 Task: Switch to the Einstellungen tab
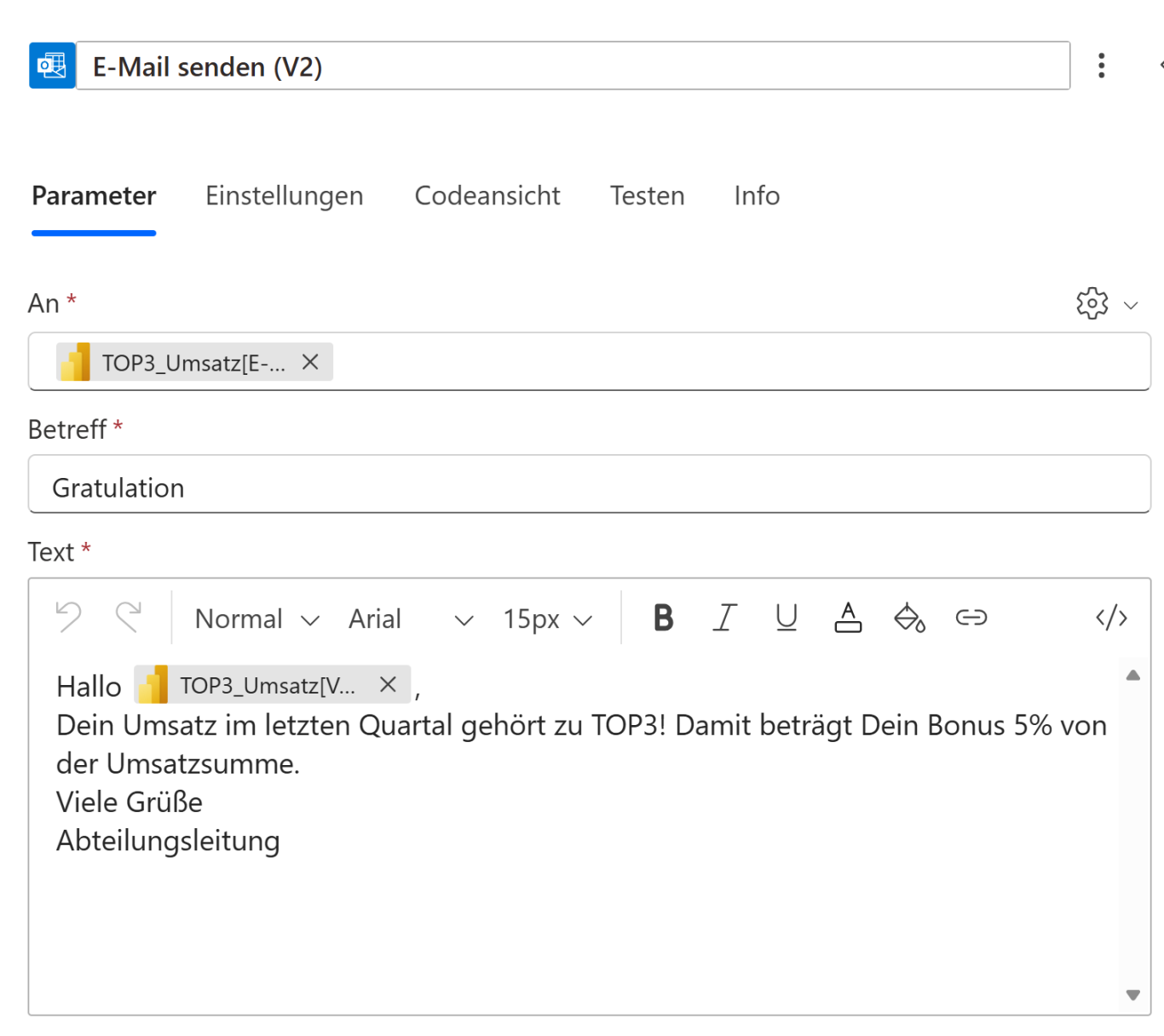tap(284, 196)
